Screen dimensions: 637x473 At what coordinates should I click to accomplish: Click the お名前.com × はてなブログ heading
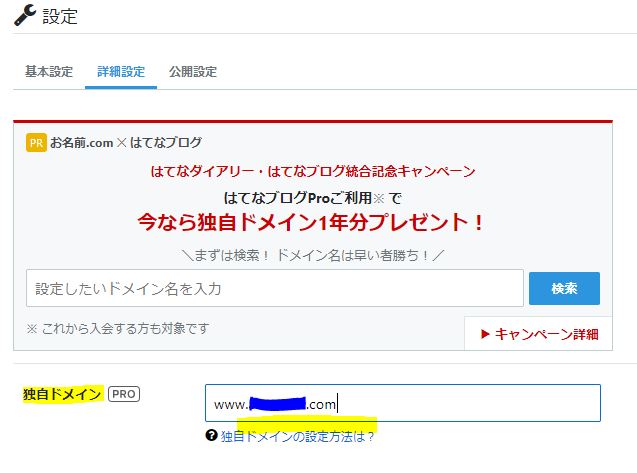point(126,143)
